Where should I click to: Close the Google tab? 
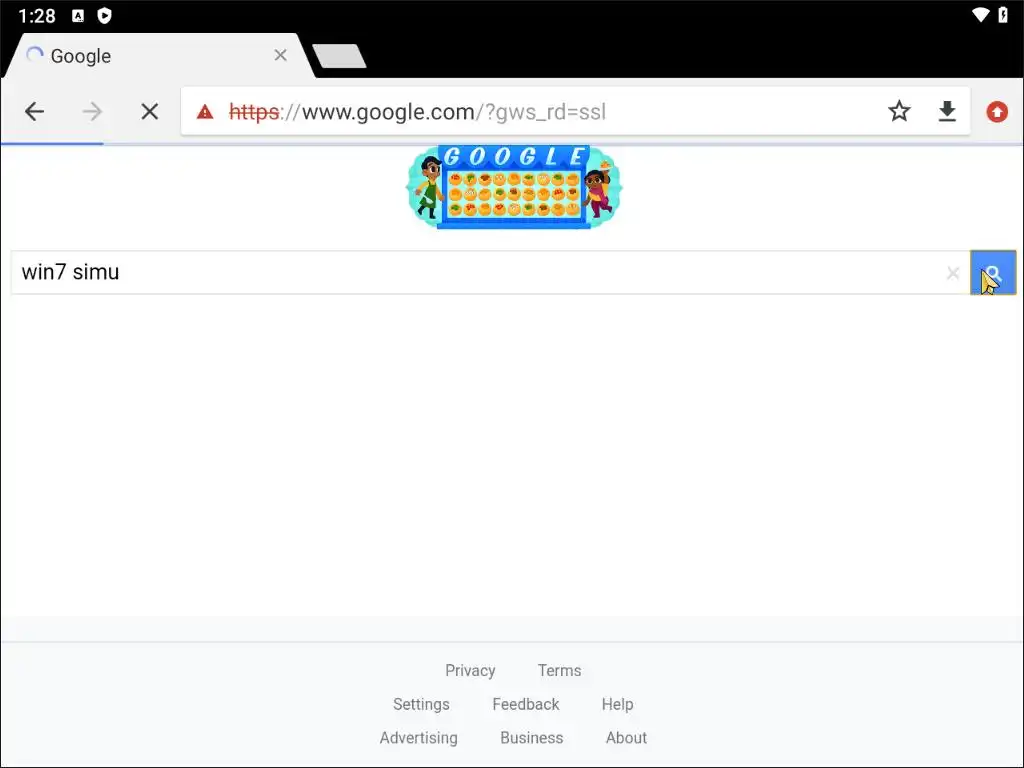280,56
